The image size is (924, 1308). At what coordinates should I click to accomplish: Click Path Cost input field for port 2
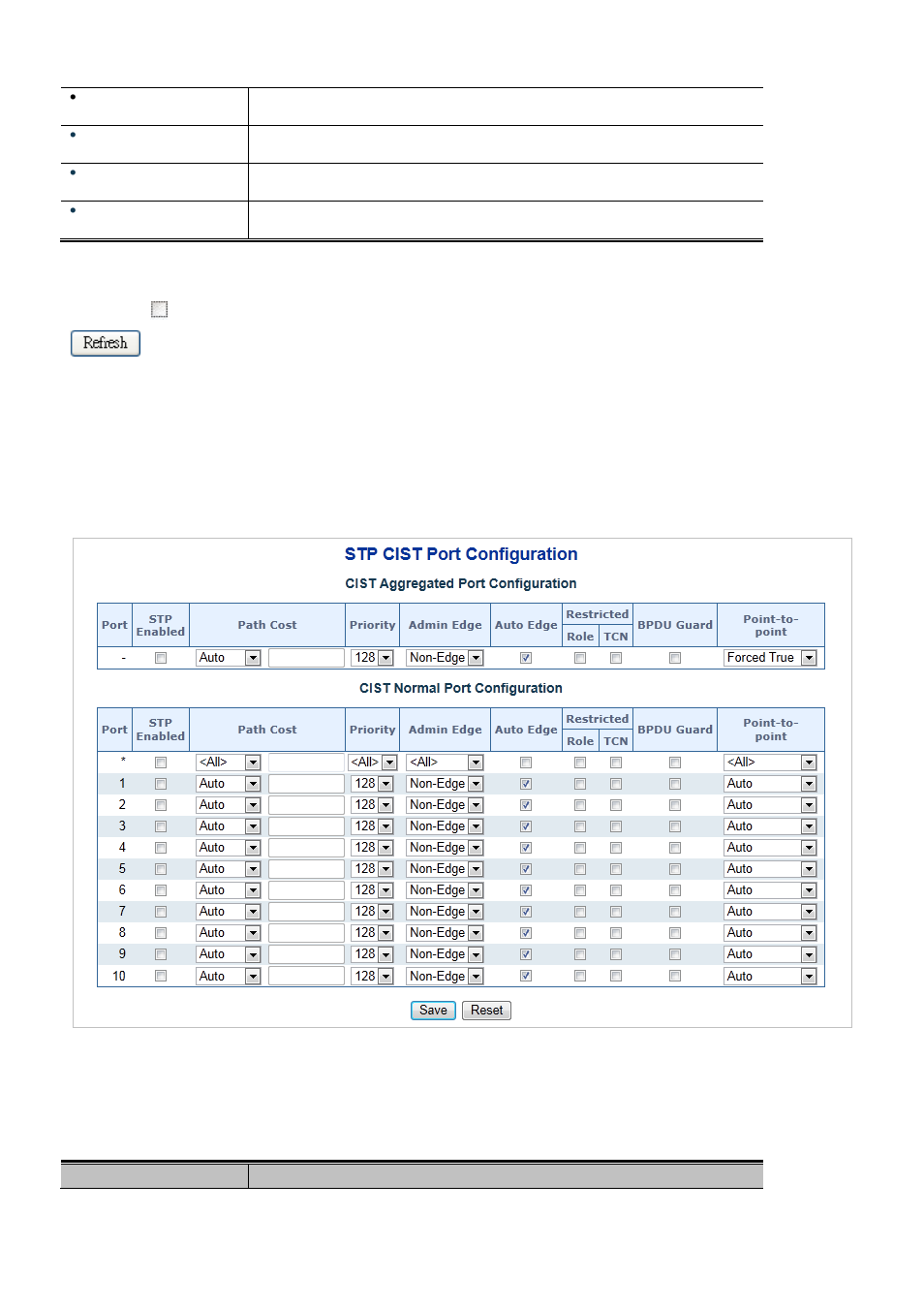tap(306, 805)
